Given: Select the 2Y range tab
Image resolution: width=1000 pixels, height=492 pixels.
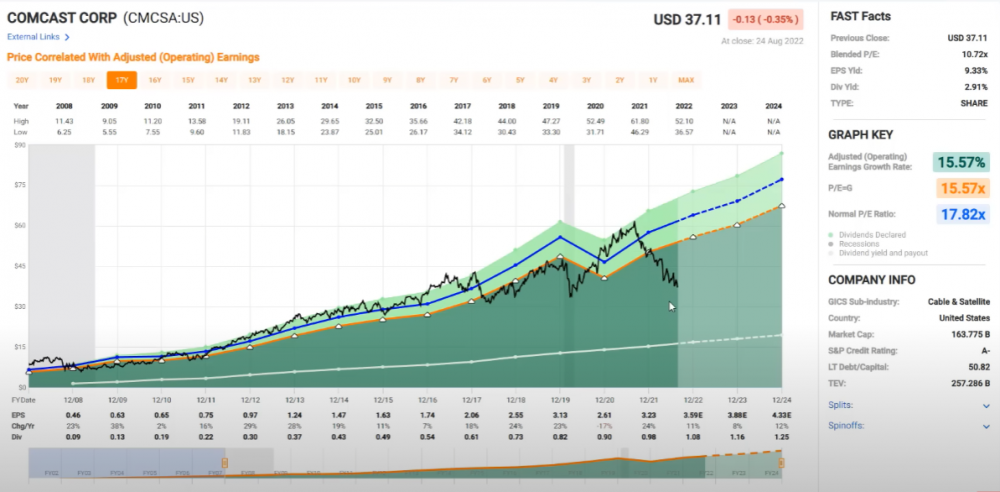Looking at the screenshot, I should [619, 80].
